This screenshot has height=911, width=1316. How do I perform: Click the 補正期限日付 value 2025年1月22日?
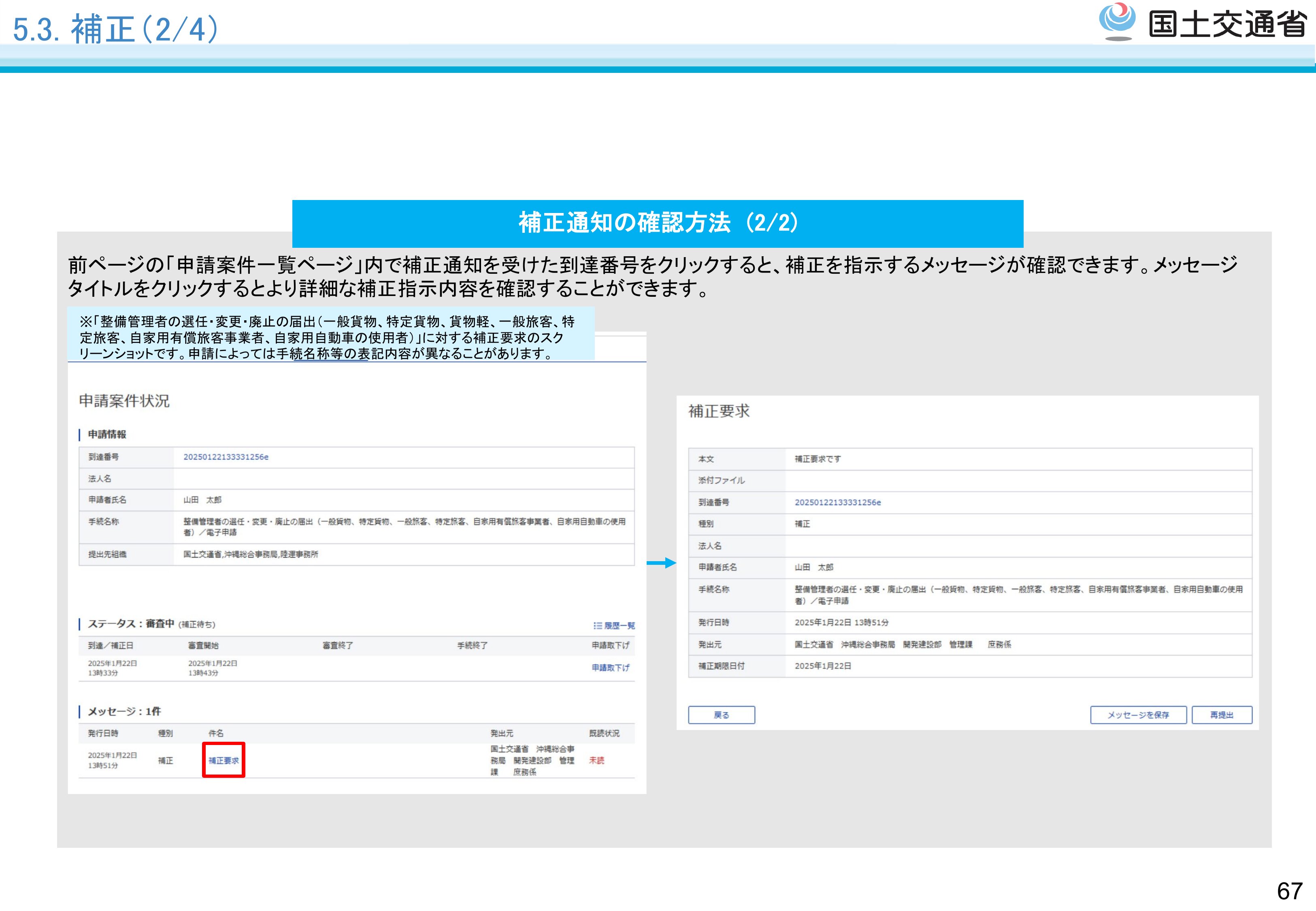(822, 666)
